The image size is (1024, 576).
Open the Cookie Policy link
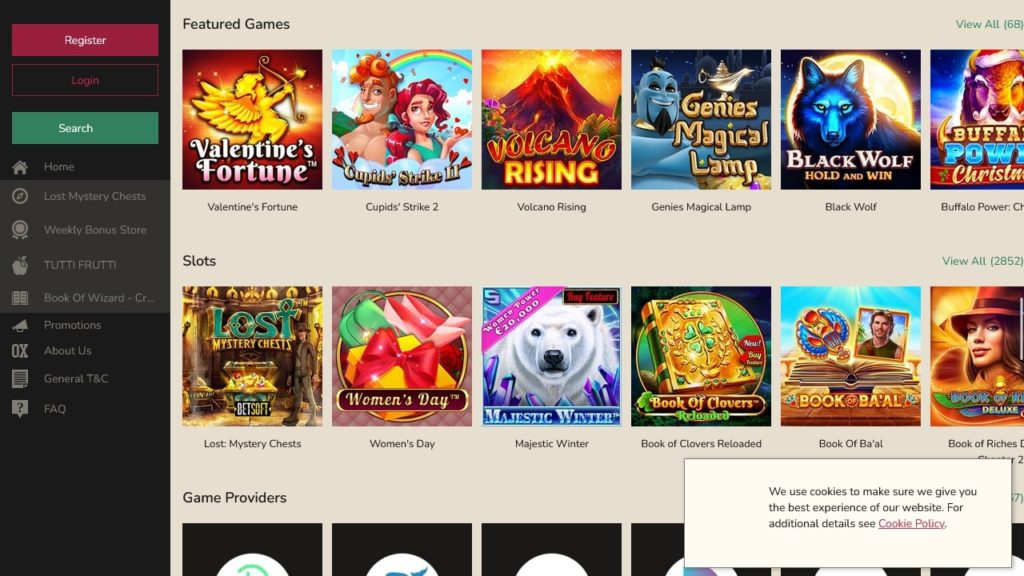click(x=911, y=524)
